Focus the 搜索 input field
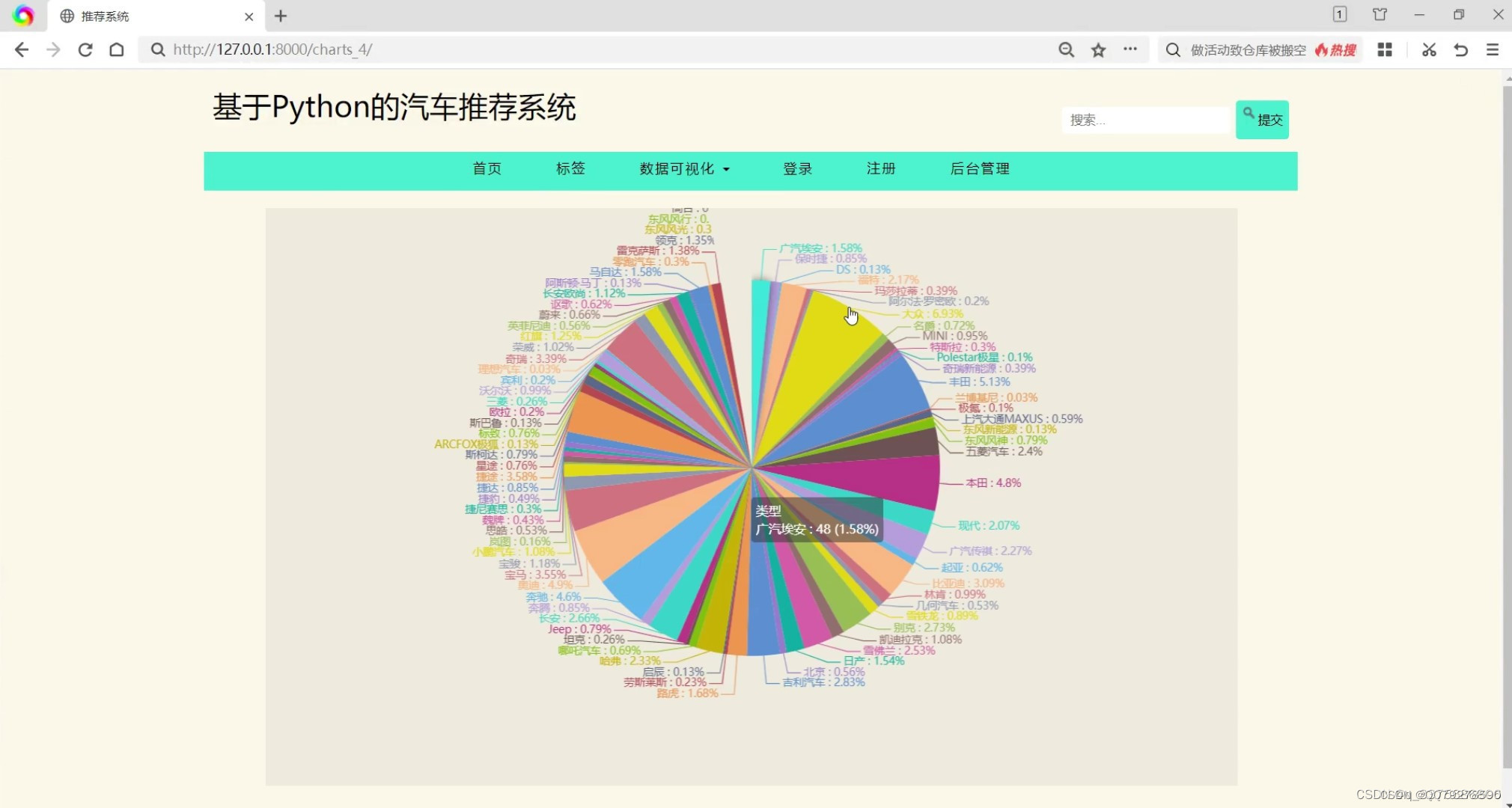This screenshot has height=808, width=1512. click(x=1145, y=120)
